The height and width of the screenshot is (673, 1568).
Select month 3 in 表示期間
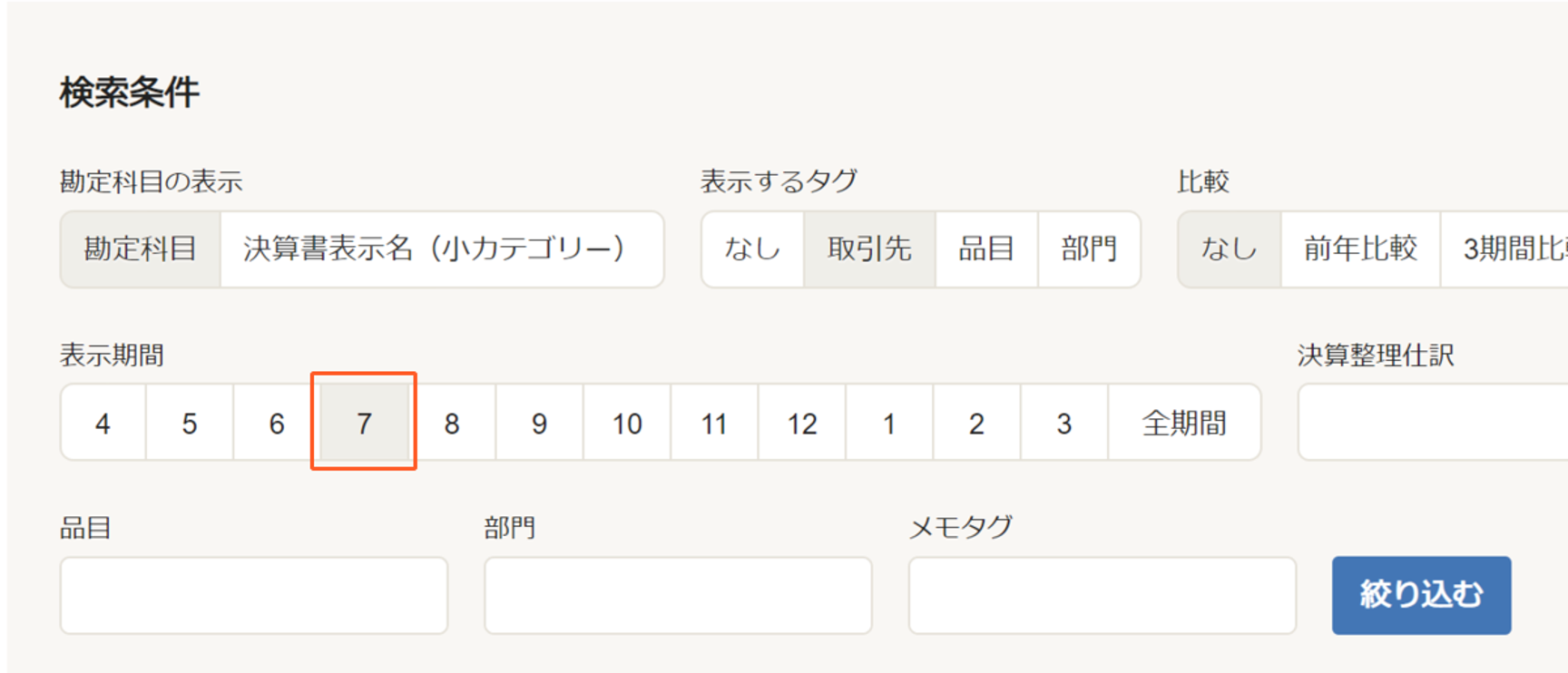[1064, 423]
